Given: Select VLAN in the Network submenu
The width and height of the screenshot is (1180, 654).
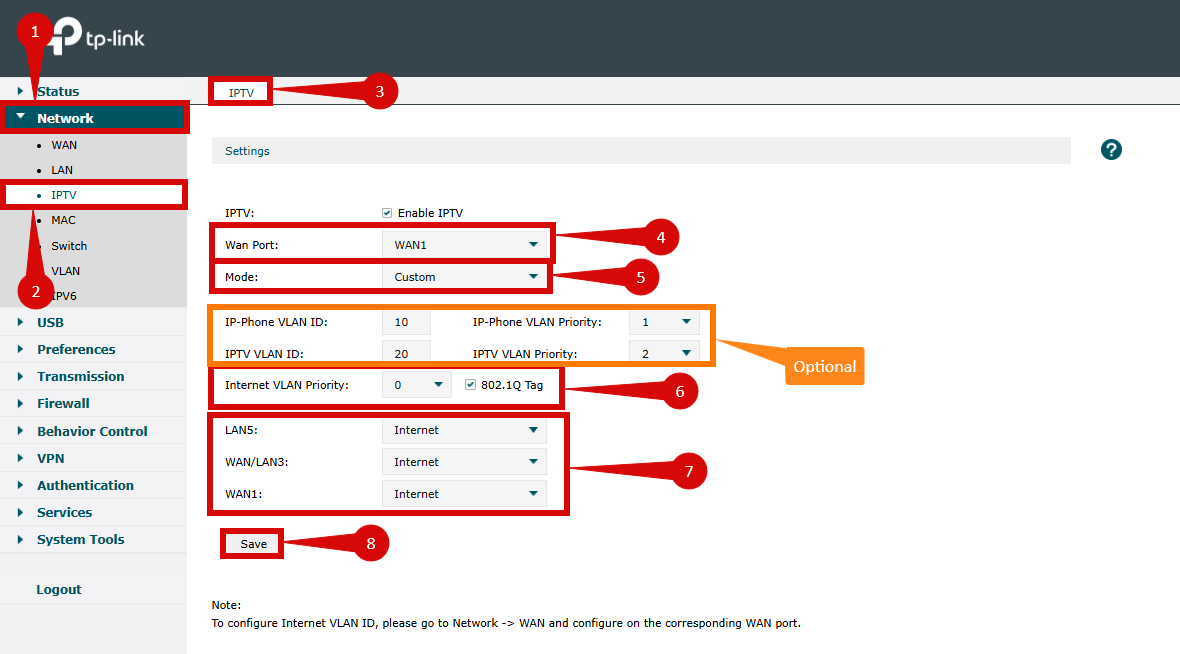Looking at the screenshot, I should coord(66,271).
